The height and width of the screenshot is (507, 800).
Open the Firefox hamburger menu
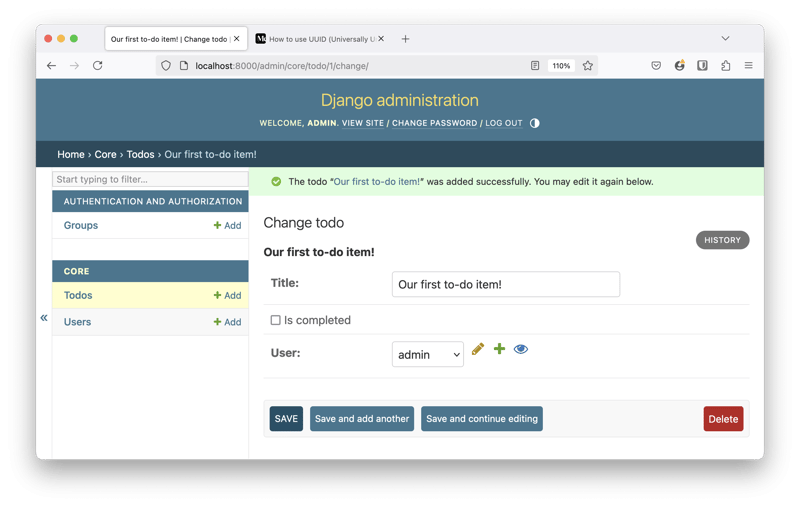[748, 65]
